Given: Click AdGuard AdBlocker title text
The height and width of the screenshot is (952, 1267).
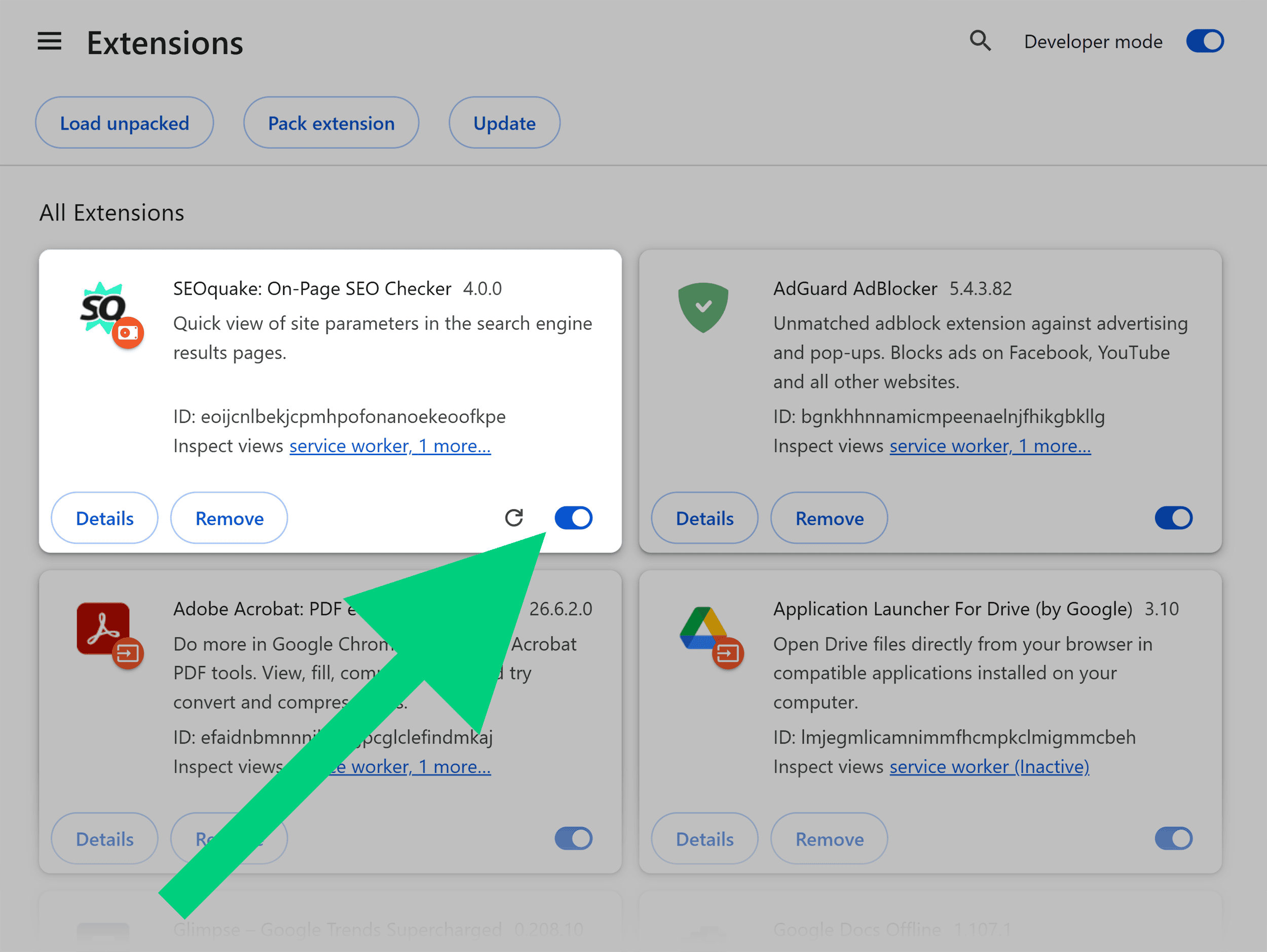Looking at the screenshot, I should coord(855,288).
